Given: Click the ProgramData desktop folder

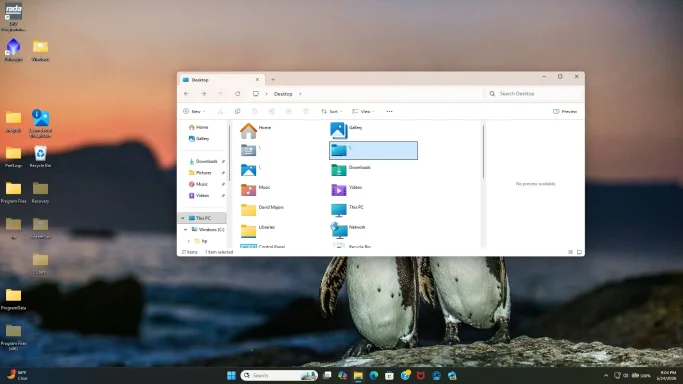Looking at the screenshot, I should tap(14, 300).
